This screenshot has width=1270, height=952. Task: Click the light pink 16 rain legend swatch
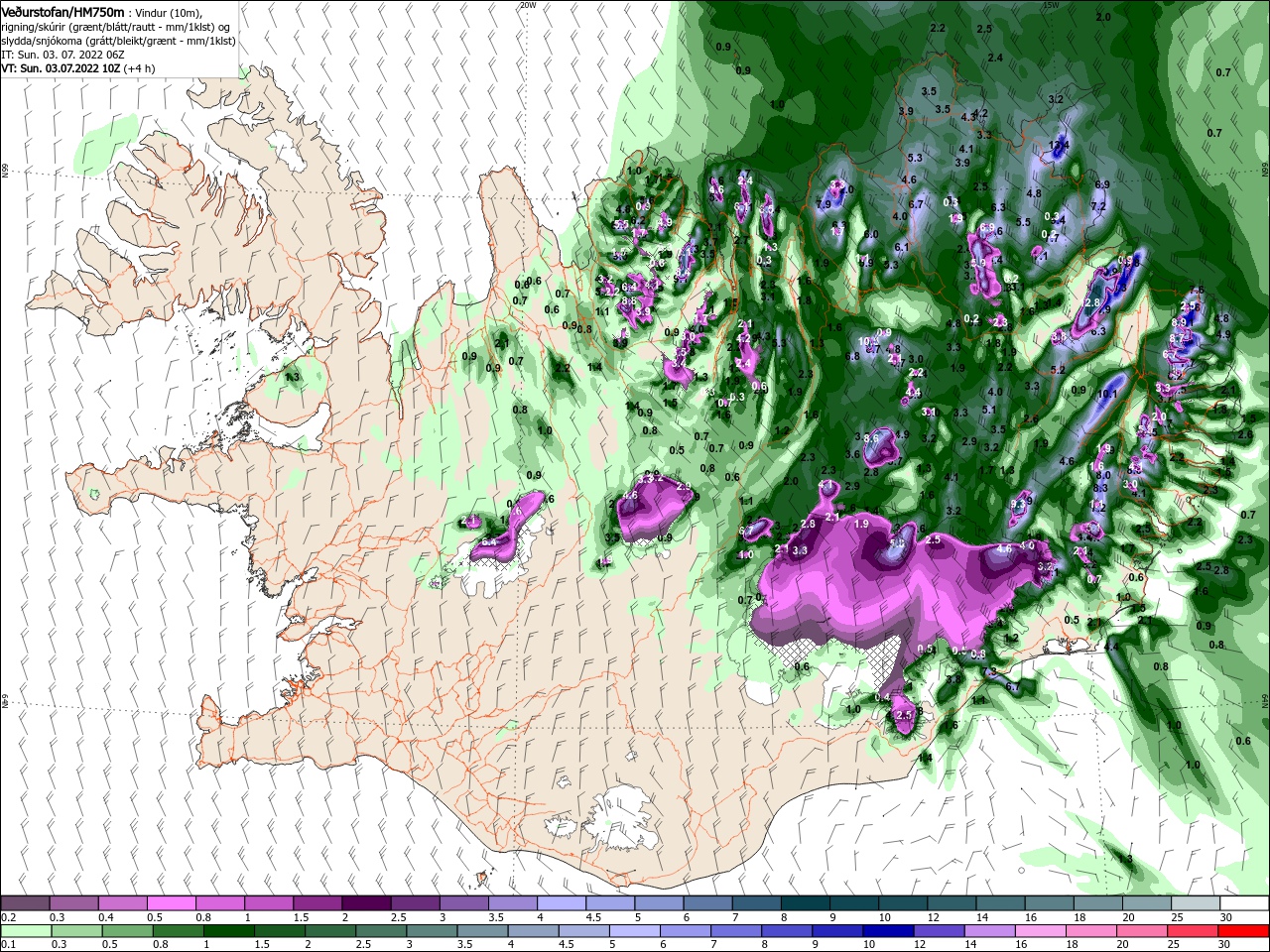point(1040,930)
